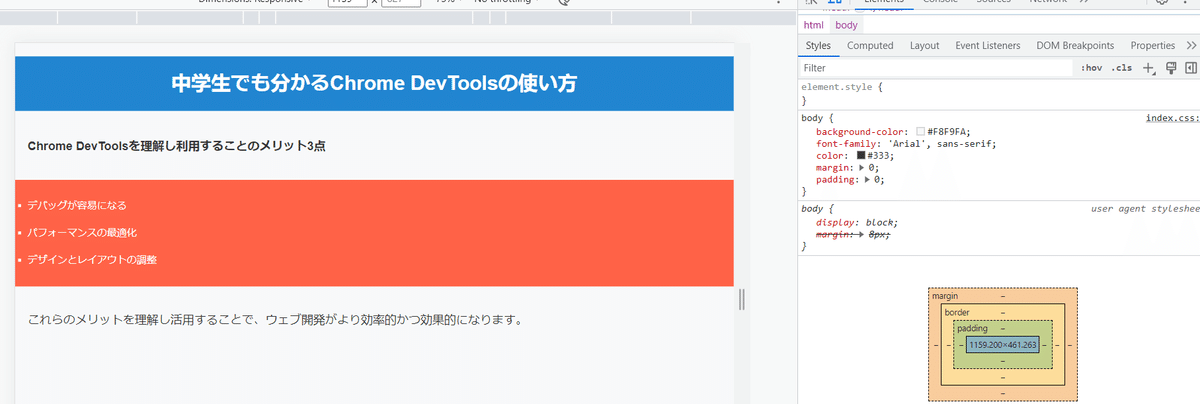Click the display: block declaration

(857, 222)
